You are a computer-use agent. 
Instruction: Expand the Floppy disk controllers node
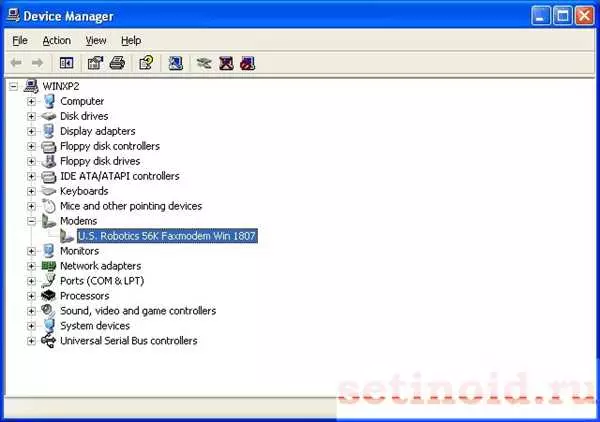click(x=31, y=146)
